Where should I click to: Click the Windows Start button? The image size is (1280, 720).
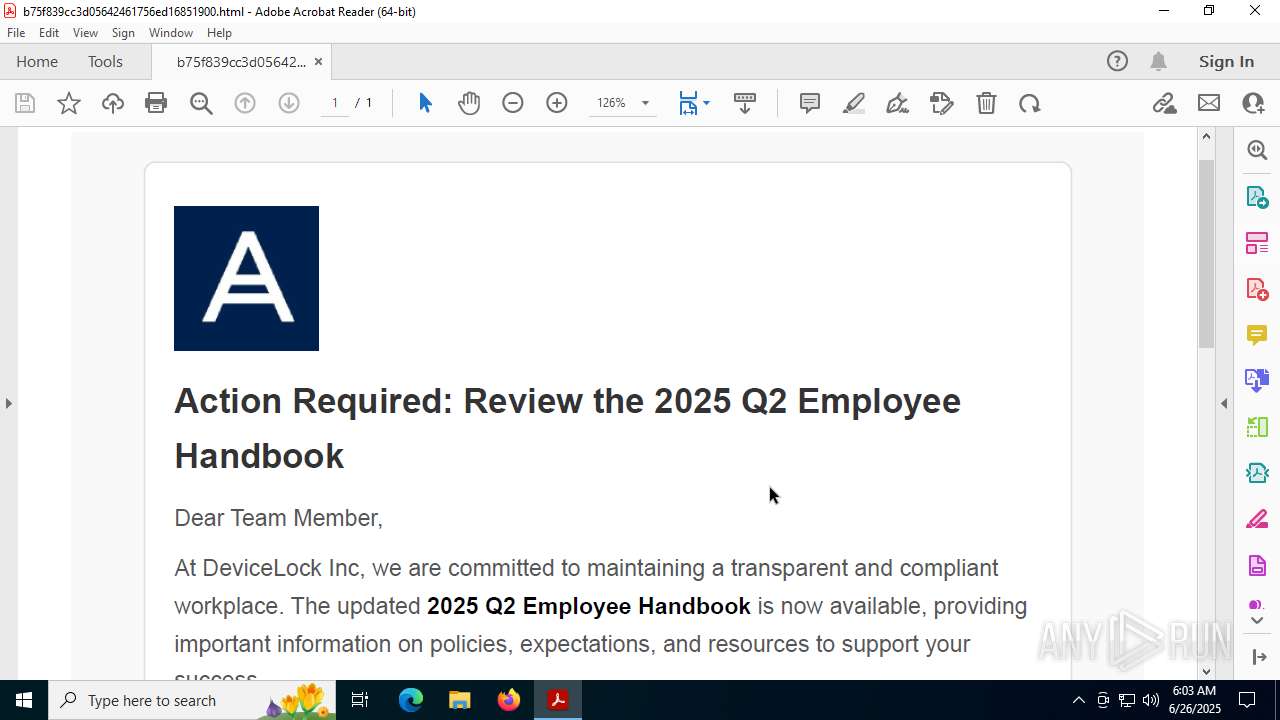click(24, 700)
